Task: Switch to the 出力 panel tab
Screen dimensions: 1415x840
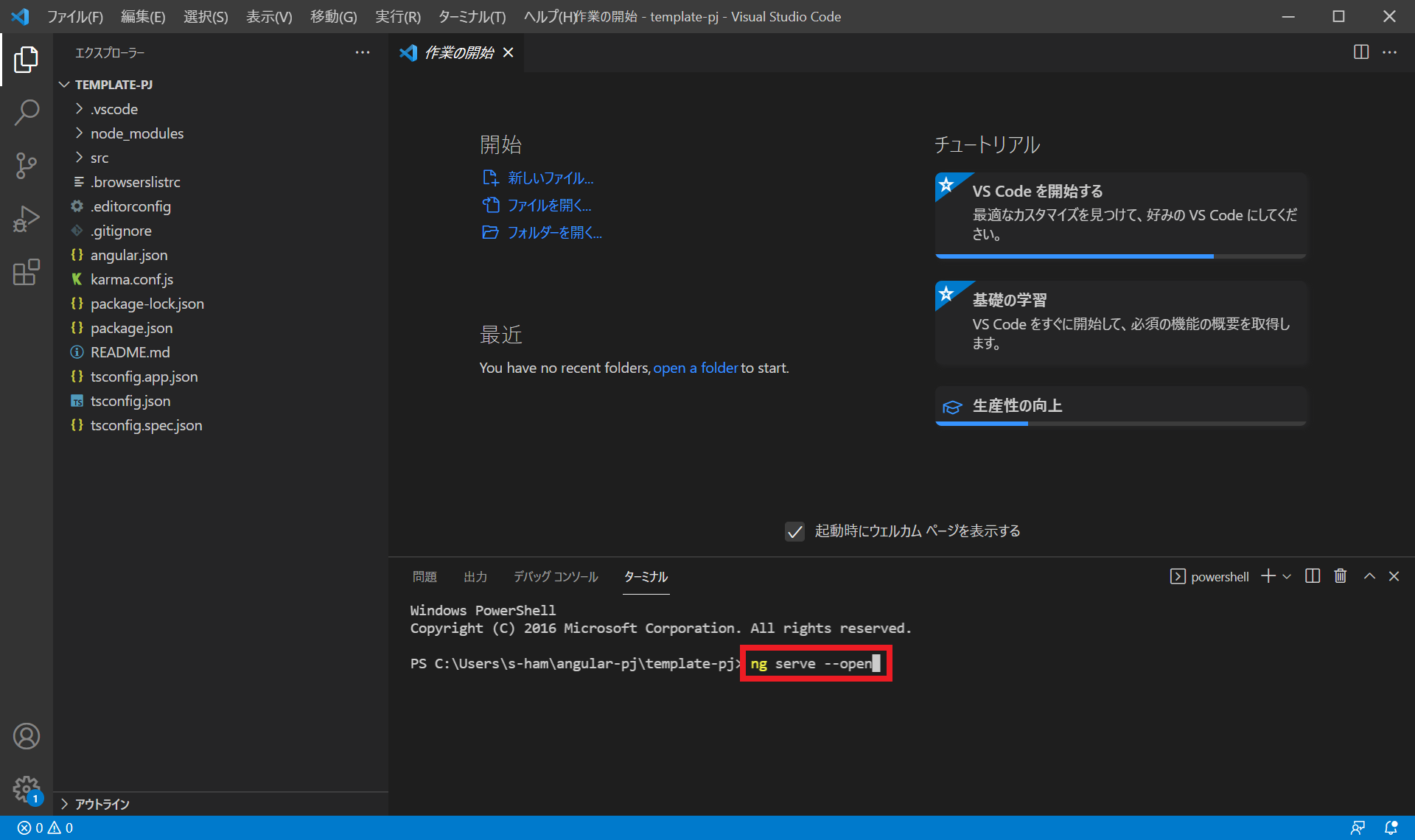Action: [475, 576]
